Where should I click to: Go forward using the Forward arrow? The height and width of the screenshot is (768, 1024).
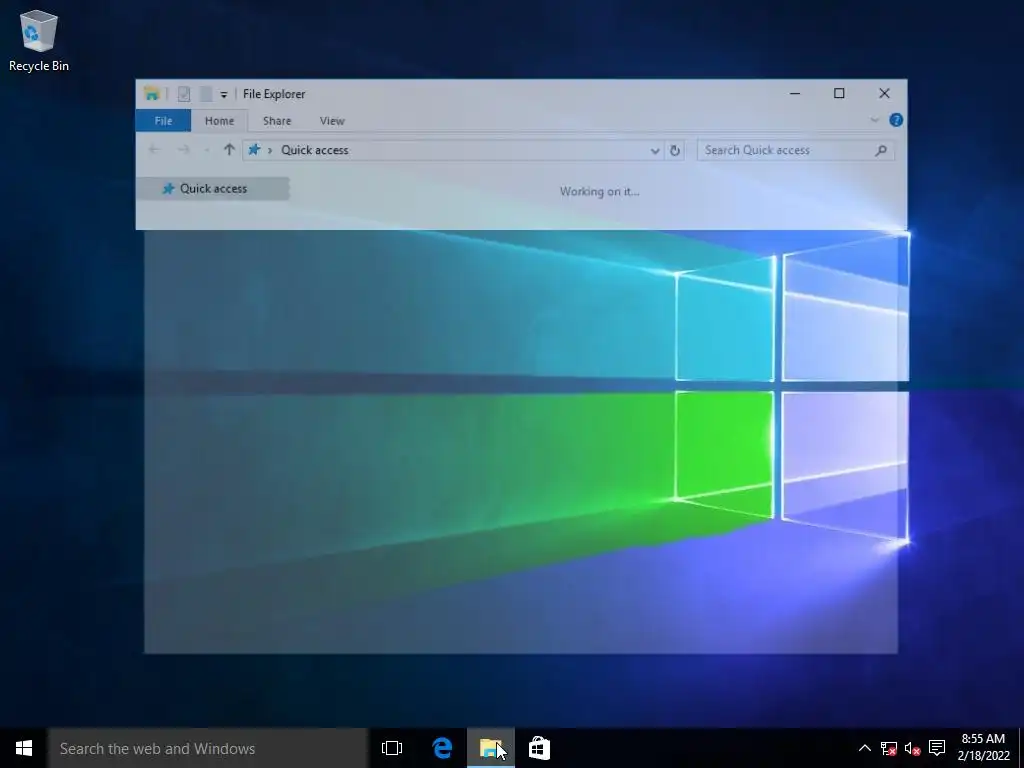coord(184,150)
